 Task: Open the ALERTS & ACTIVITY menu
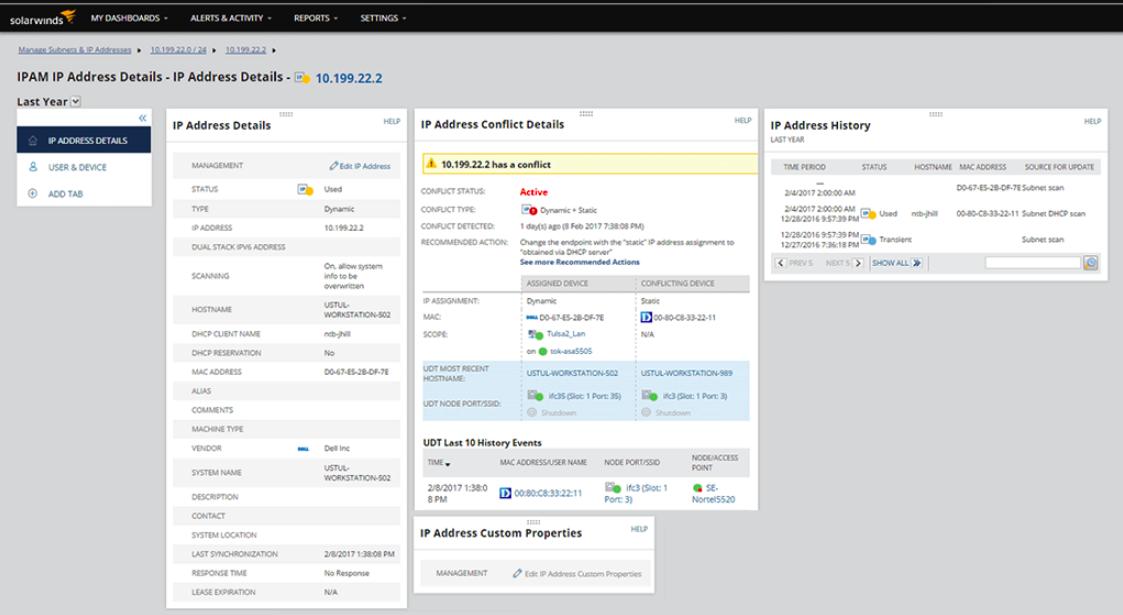click(231, 18)
